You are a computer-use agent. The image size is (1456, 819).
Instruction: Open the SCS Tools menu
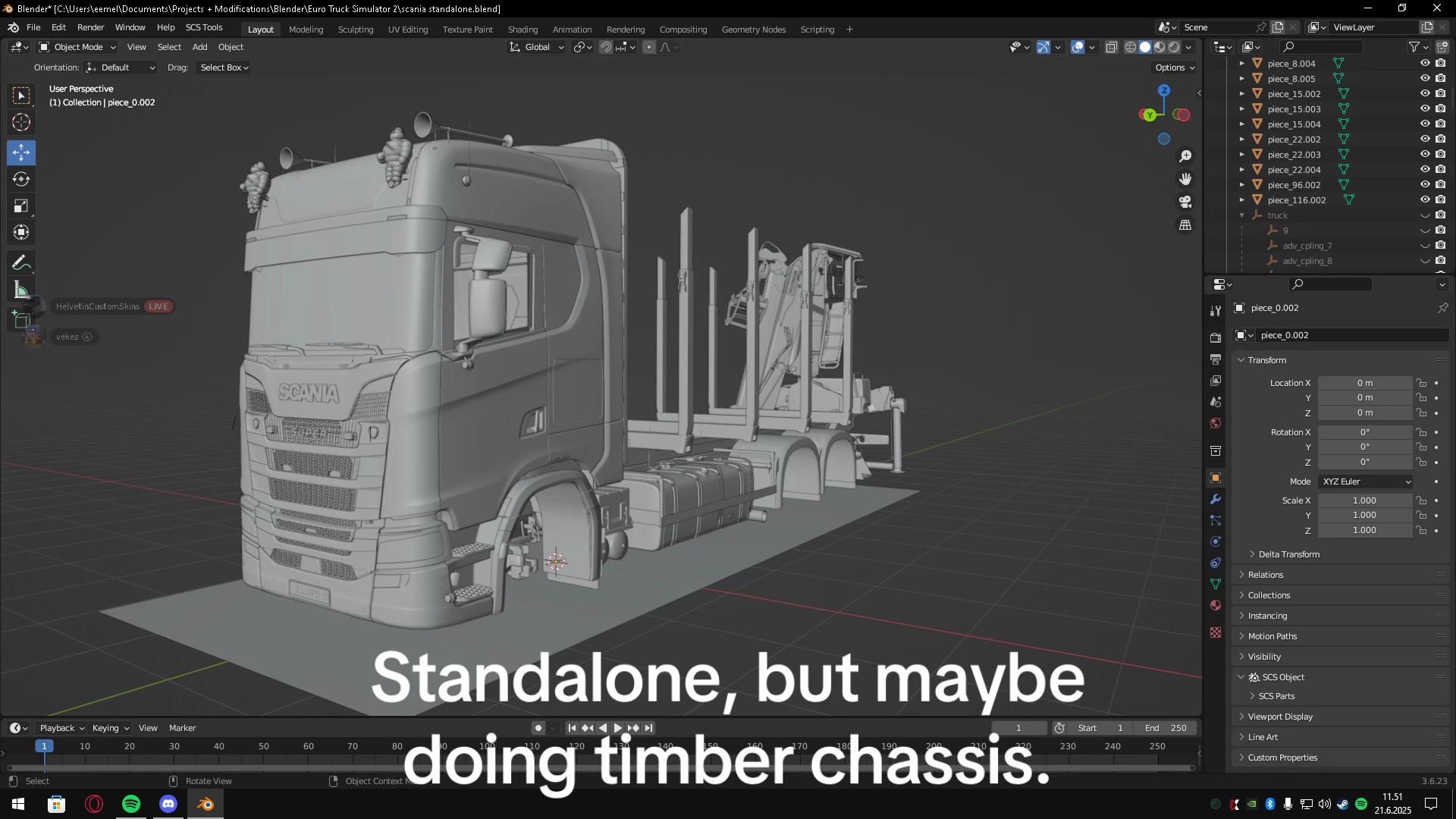point(204,27)
